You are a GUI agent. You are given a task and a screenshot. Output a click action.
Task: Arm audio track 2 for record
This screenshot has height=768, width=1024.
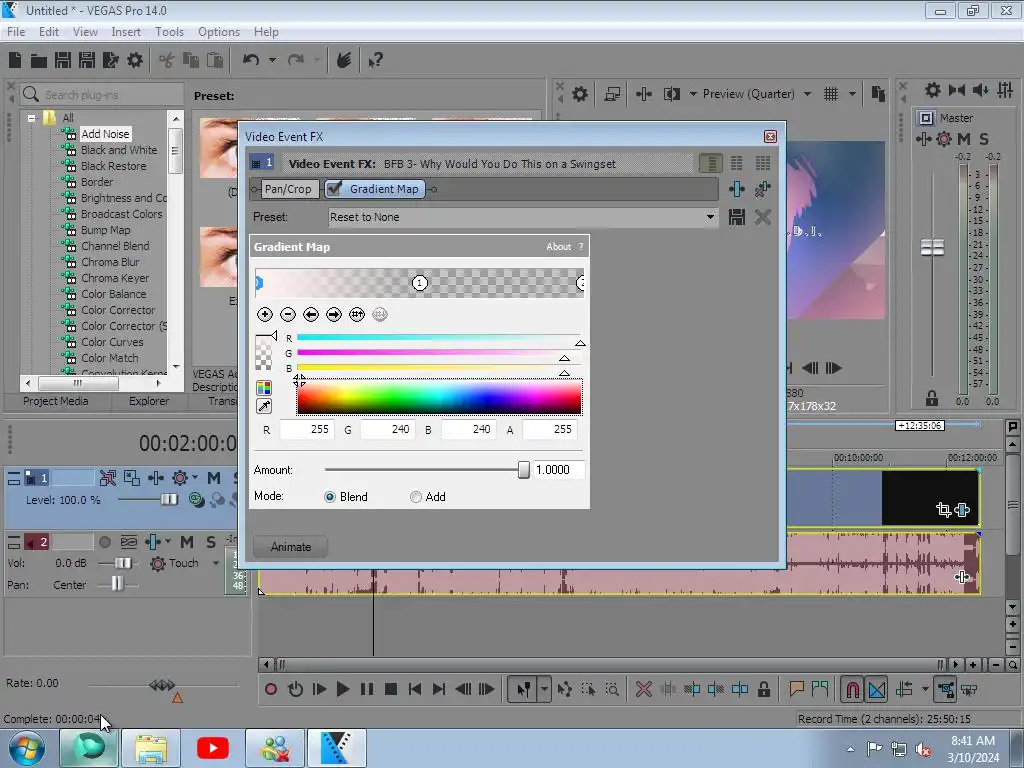pyautogui.click(x=104, y=542)
